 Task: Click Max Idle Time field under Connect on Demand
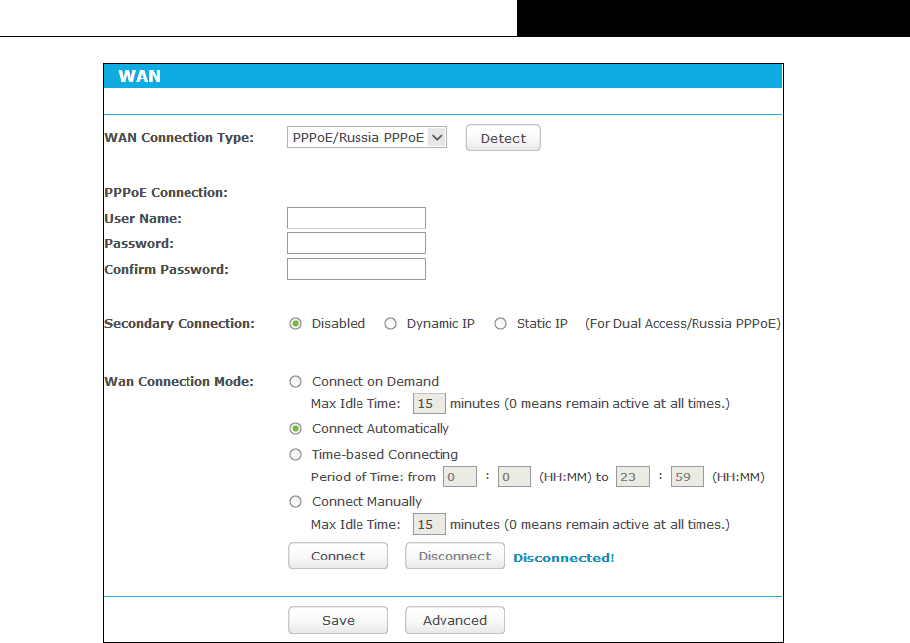[429, 403]
